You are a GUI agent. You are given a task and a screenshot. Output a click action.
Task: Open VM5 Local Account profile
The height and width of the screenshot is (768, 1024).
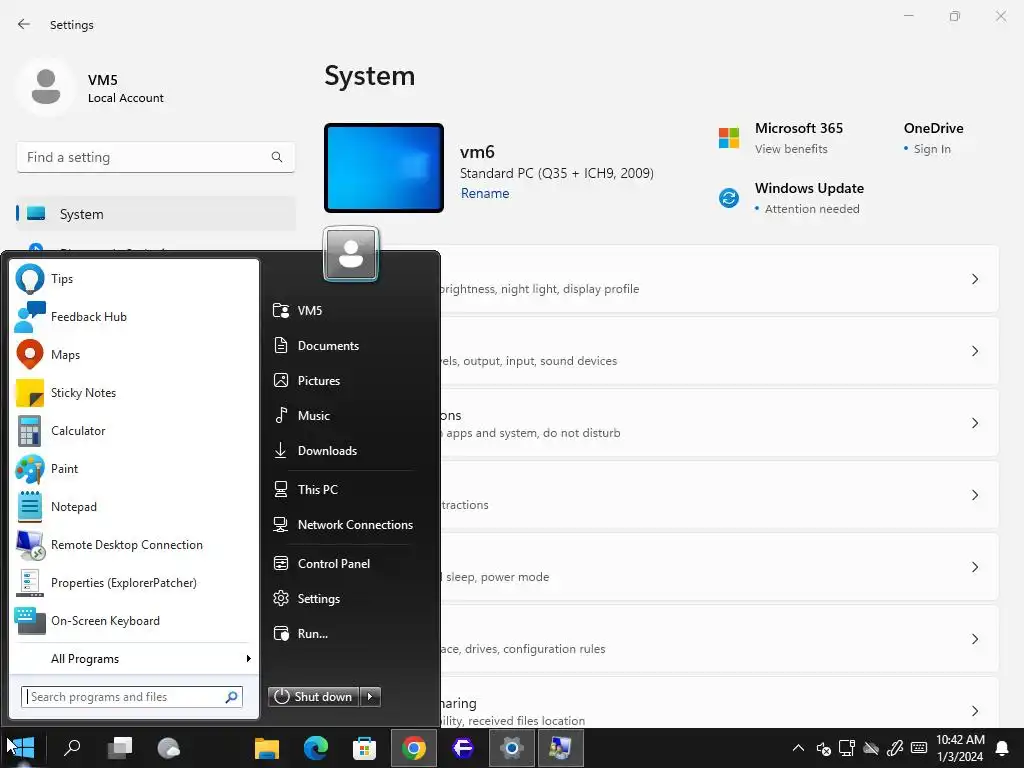[x=91, y=88]
